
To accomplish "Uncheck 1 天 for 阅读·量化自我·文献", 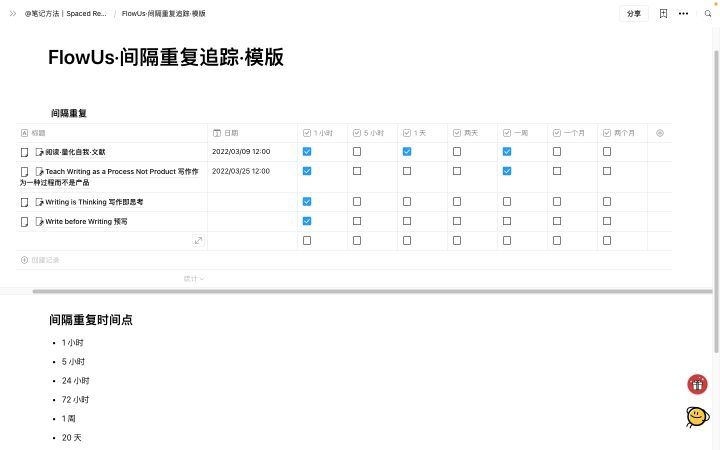I will [407, 152].
